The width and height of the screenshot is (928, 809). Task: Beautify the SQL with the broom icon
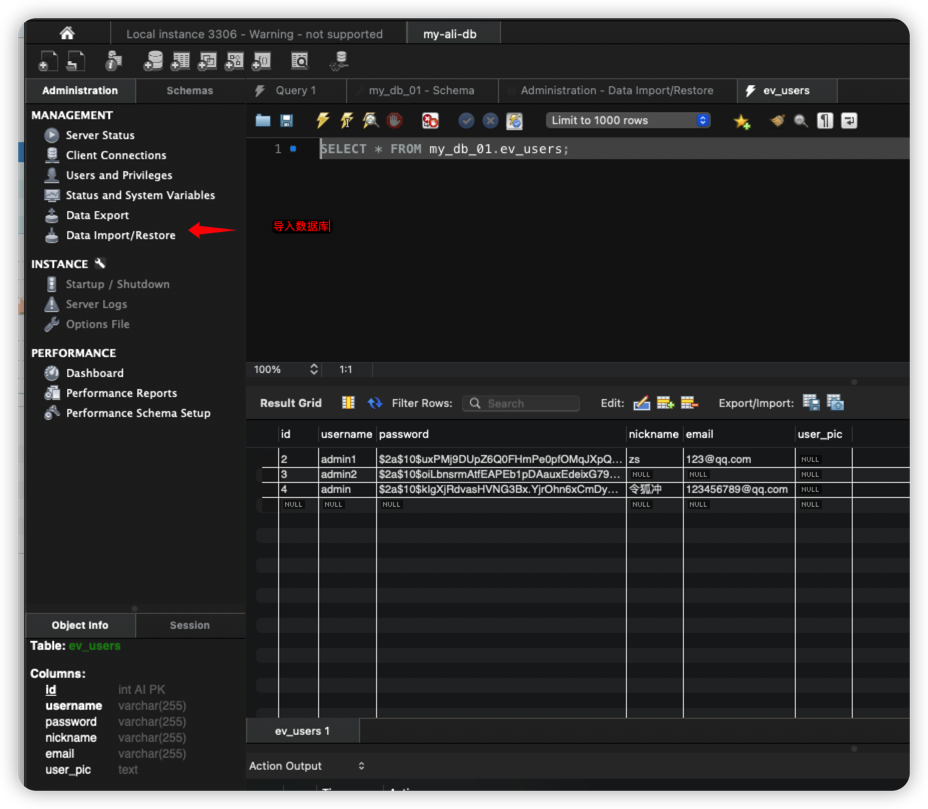[x=777, y=121]
